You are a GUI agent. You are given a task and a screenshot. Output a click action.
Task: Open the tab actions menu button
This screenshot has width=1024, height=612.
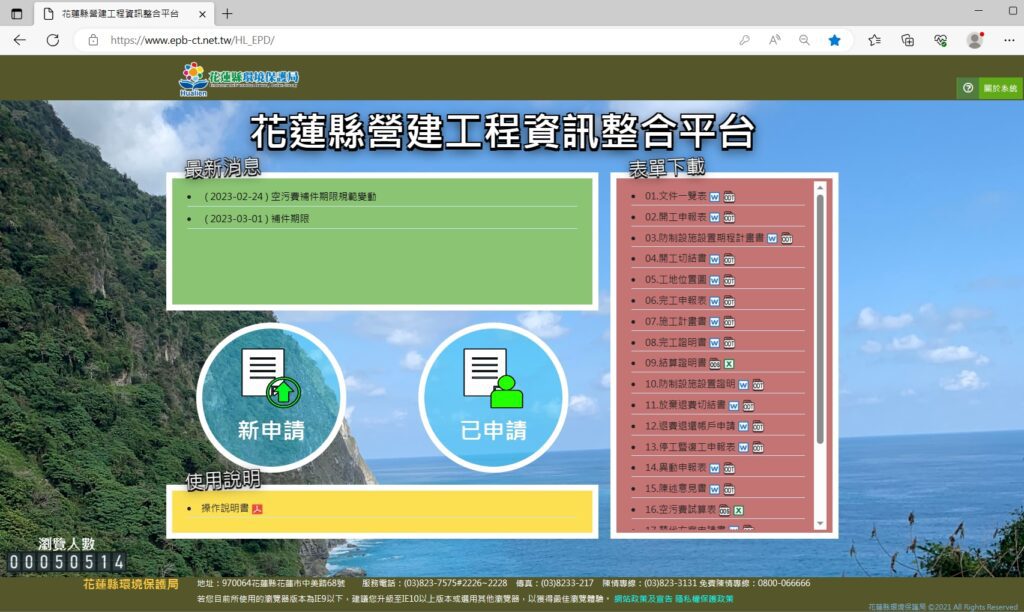pos(16,13)
